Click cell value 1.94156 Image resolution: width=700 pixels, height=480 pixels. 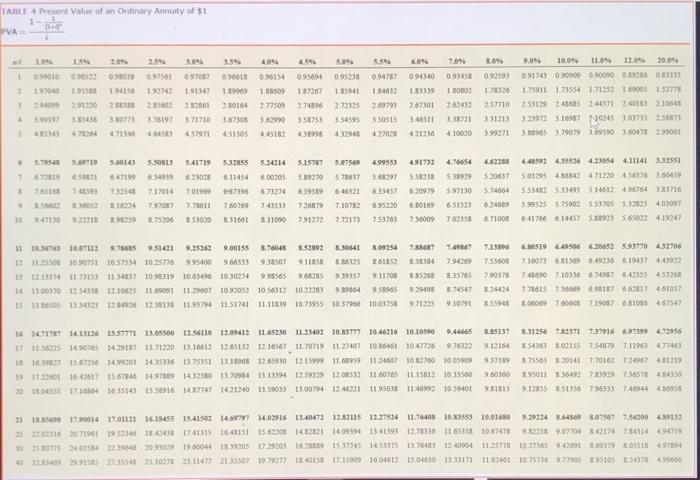pos(121,91)
